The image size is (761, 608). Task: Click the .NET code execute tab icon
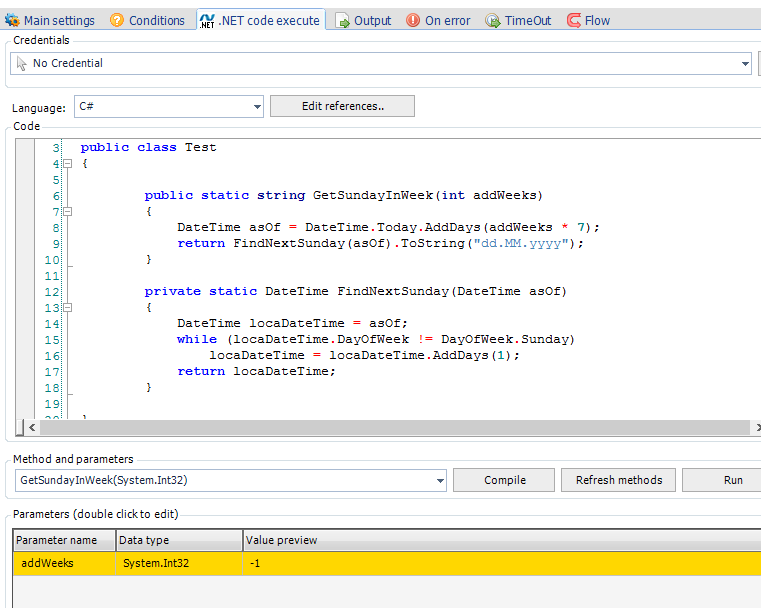click(207, 20)
